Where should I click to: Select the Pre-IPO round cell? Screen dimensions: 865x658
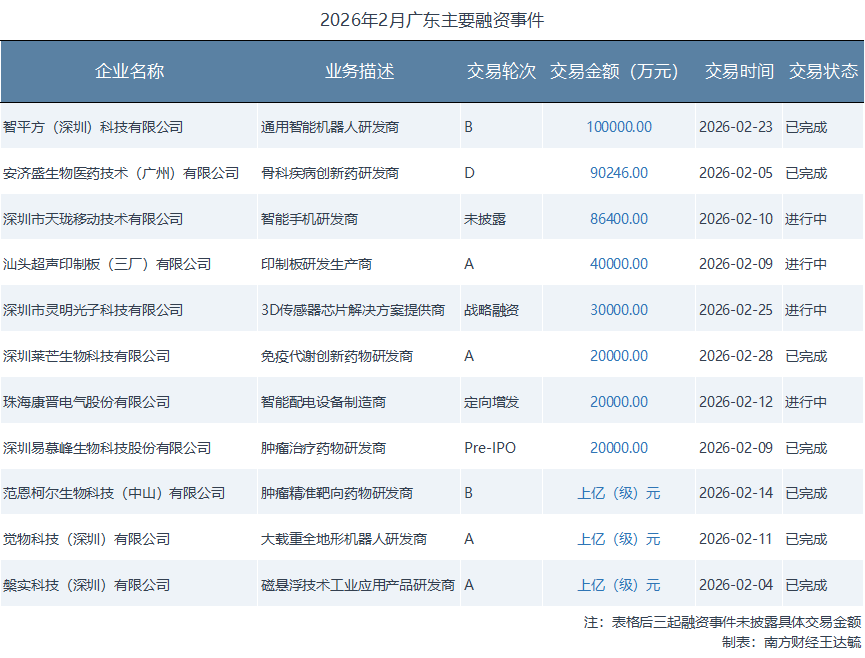(x=490, y=448)
